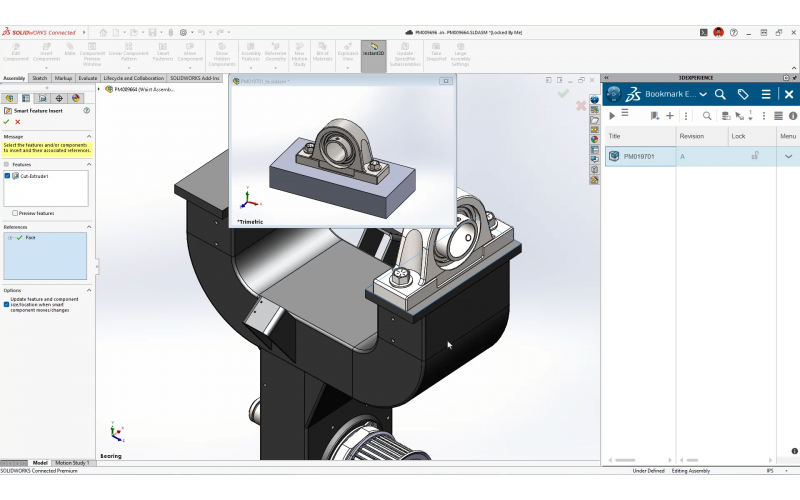
Task: Open the Lifecycle and Collaboration tab
Action: (x=134, y=77)
